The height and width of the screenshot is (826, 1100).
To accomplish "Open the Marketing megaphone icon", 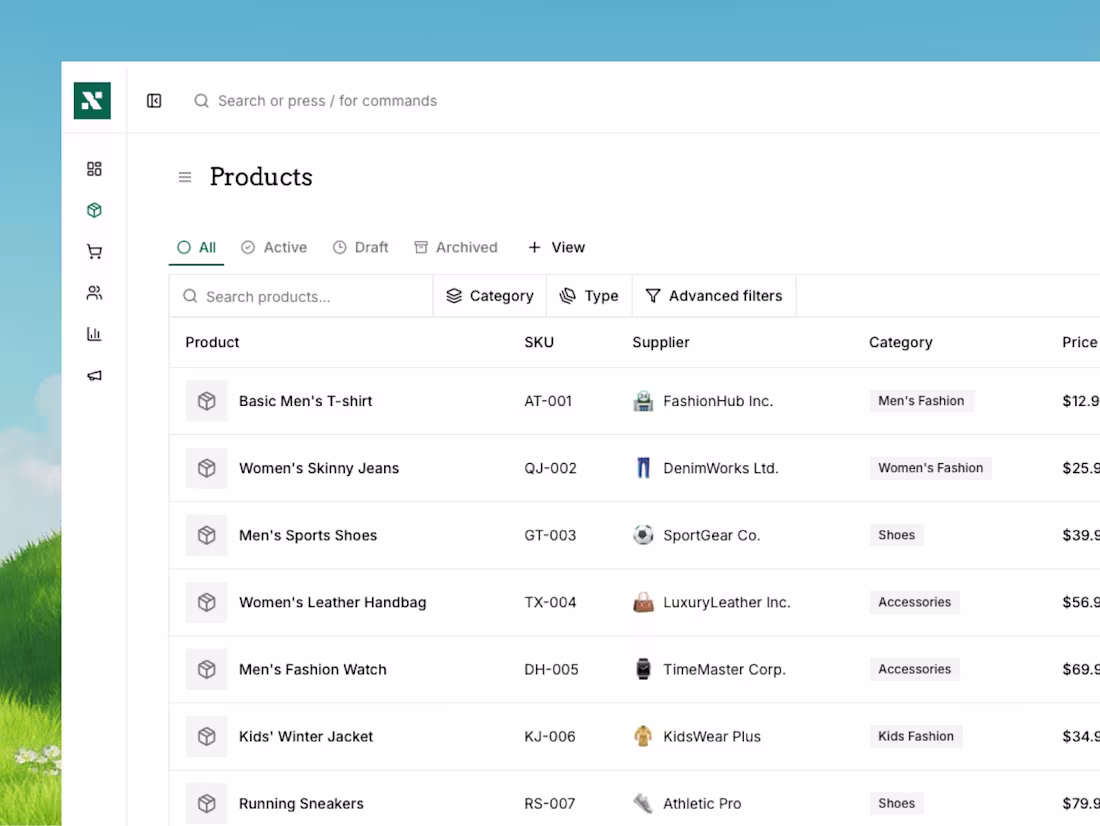I will pyautogui.click(x=93, y=375).
